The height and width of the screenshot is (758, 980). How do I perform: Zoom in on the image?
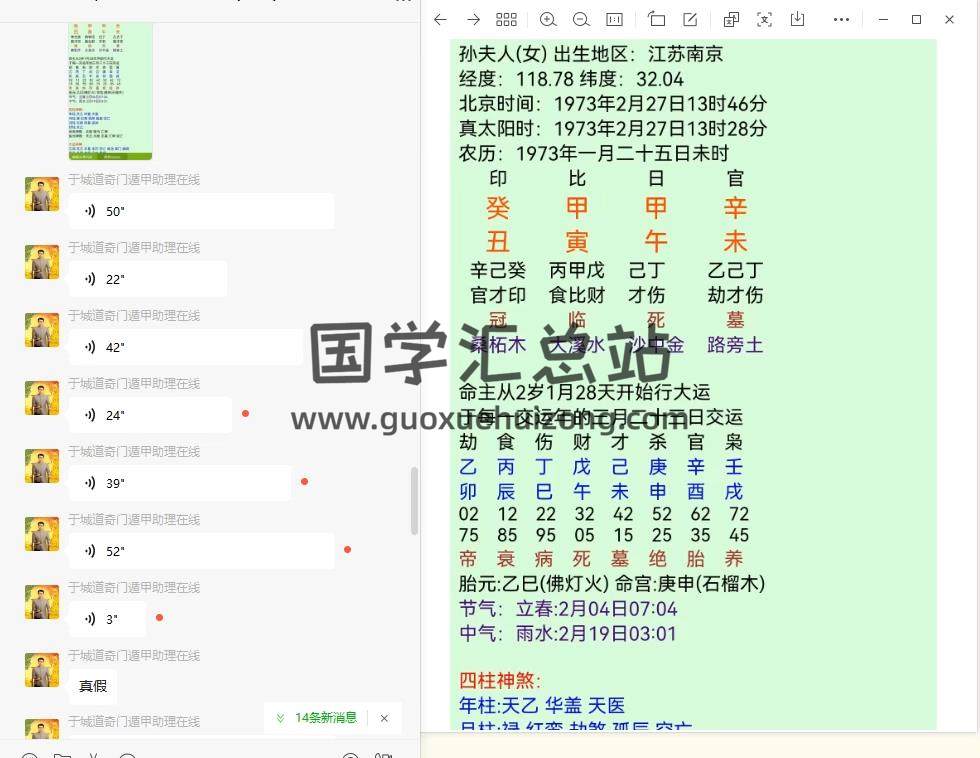(x=548, y=20)
